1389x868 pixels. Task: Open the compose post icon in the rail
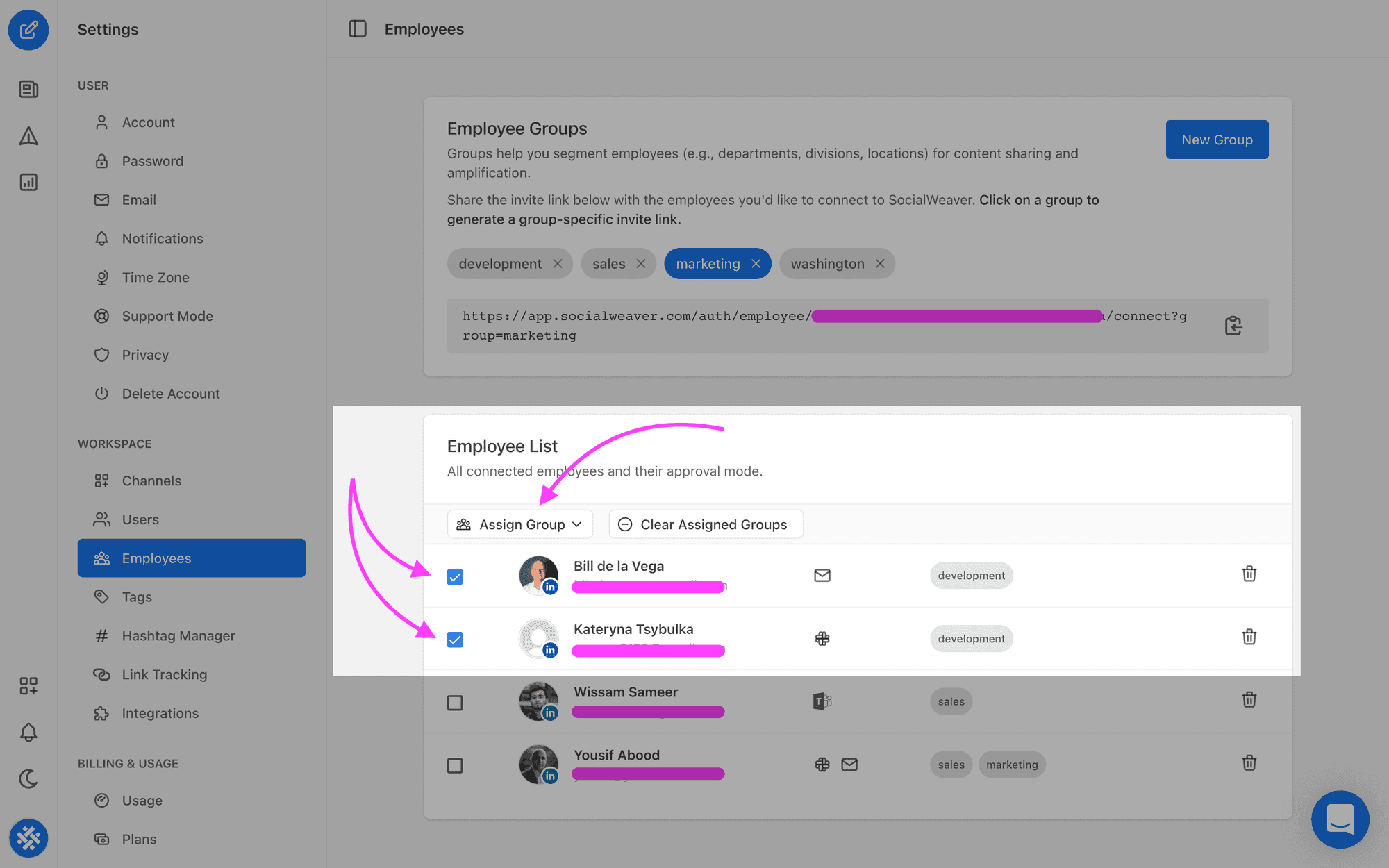(x=28, y=30)
